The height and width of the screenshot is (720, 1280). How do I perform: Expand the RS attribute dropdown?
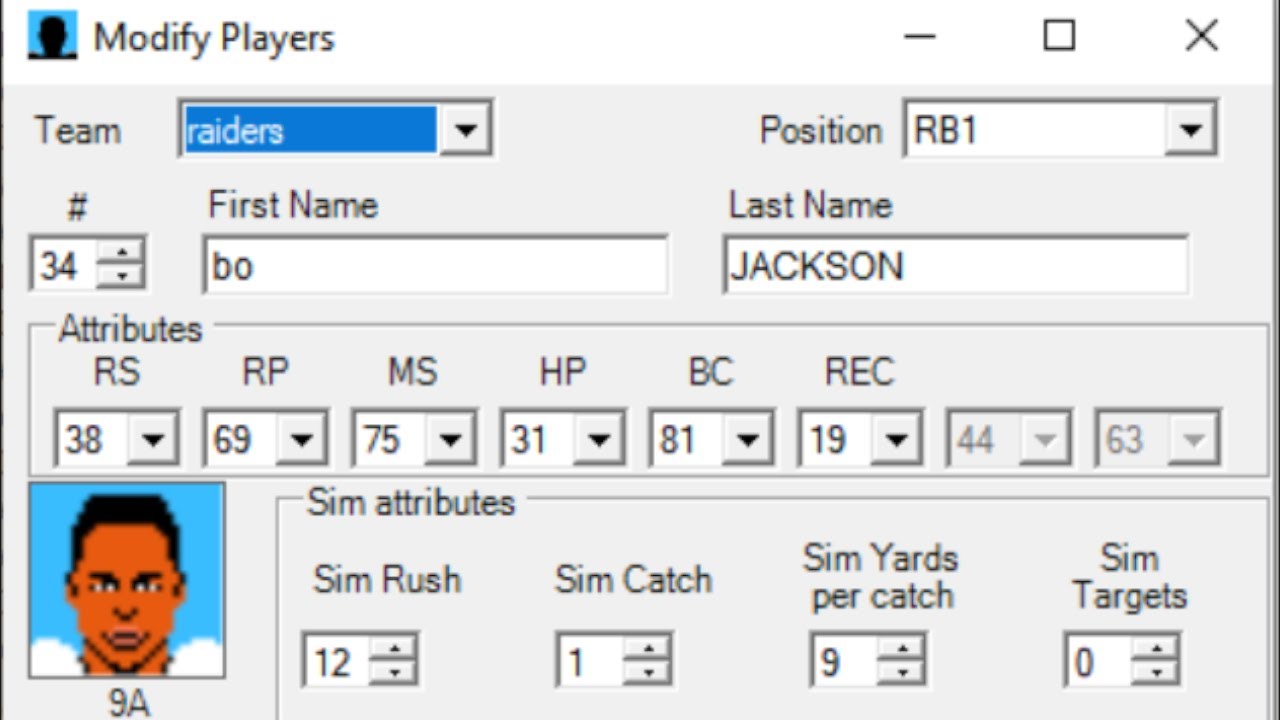[153, 439]
